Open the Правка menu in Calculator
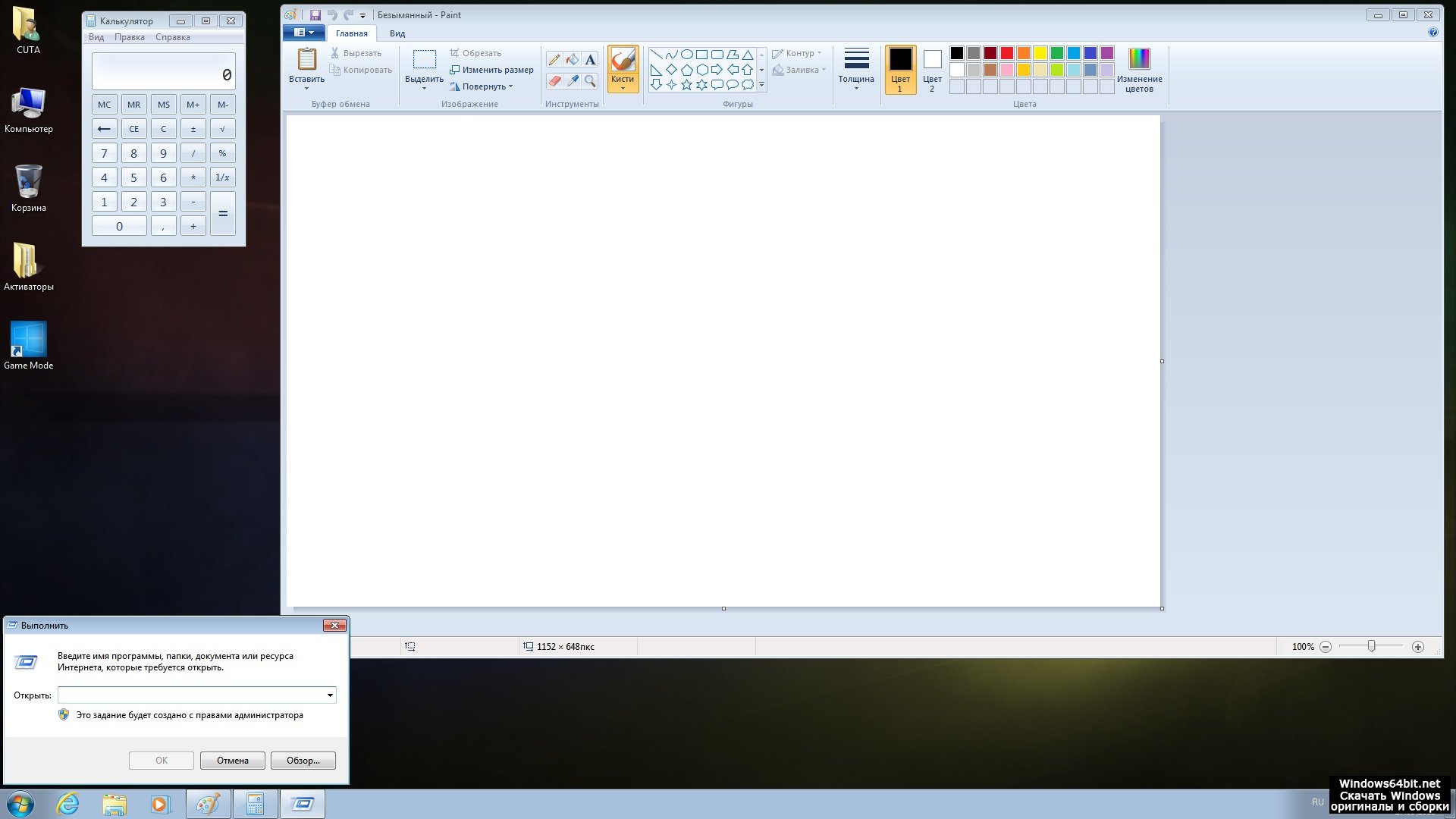 129,37
